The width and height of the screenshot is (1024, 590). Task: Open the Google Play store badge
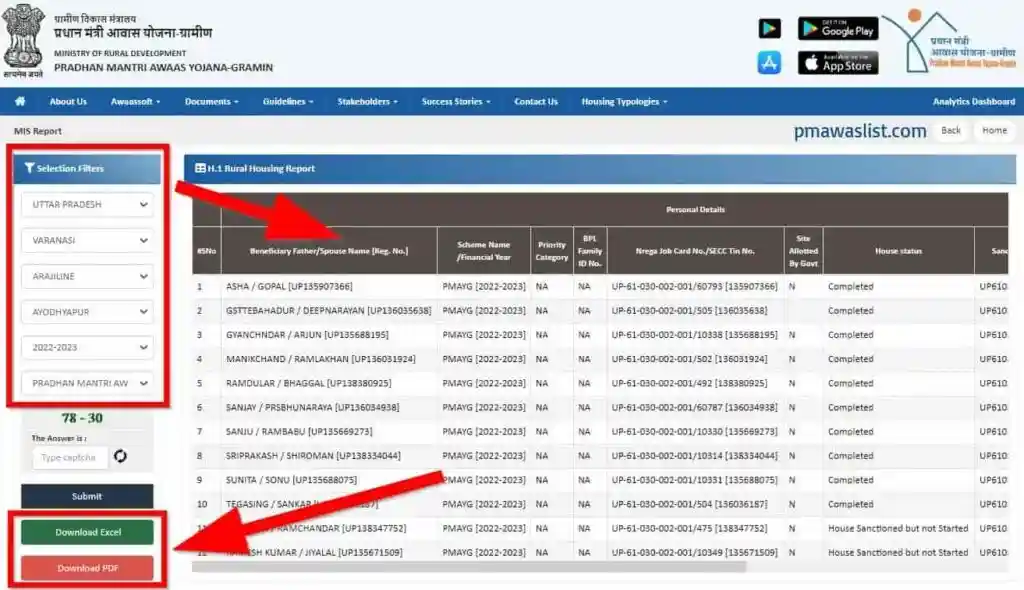coord(837,29)
